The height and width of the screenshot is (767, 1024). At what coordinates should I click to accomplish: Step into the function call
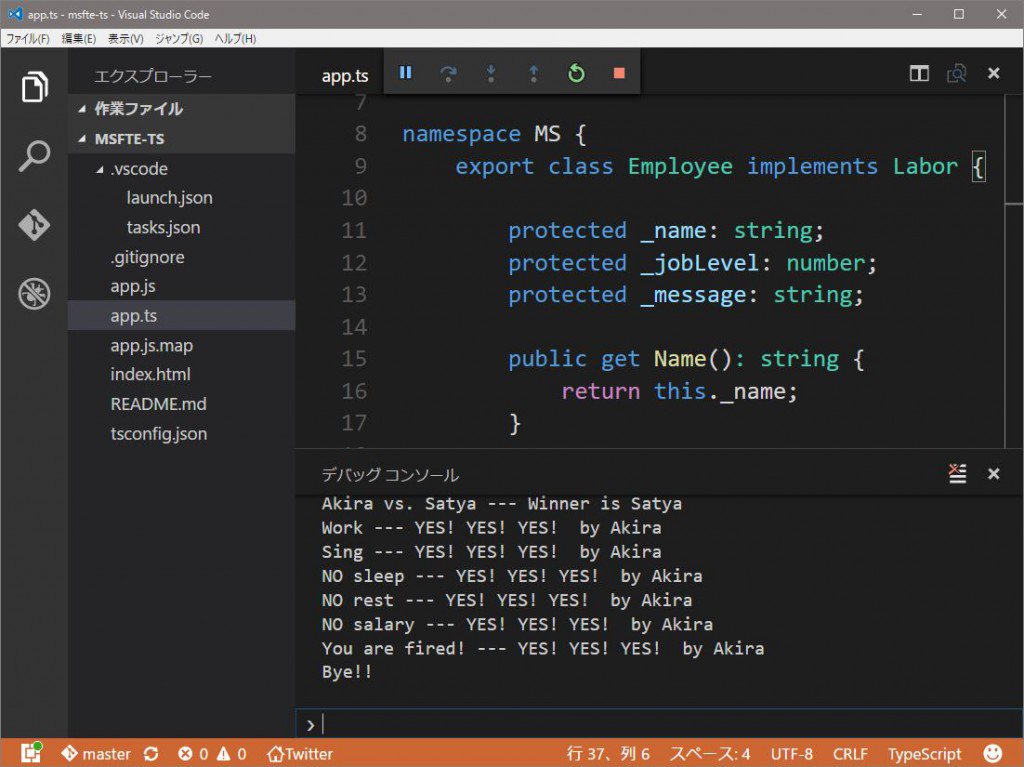[x=490, y=73]
